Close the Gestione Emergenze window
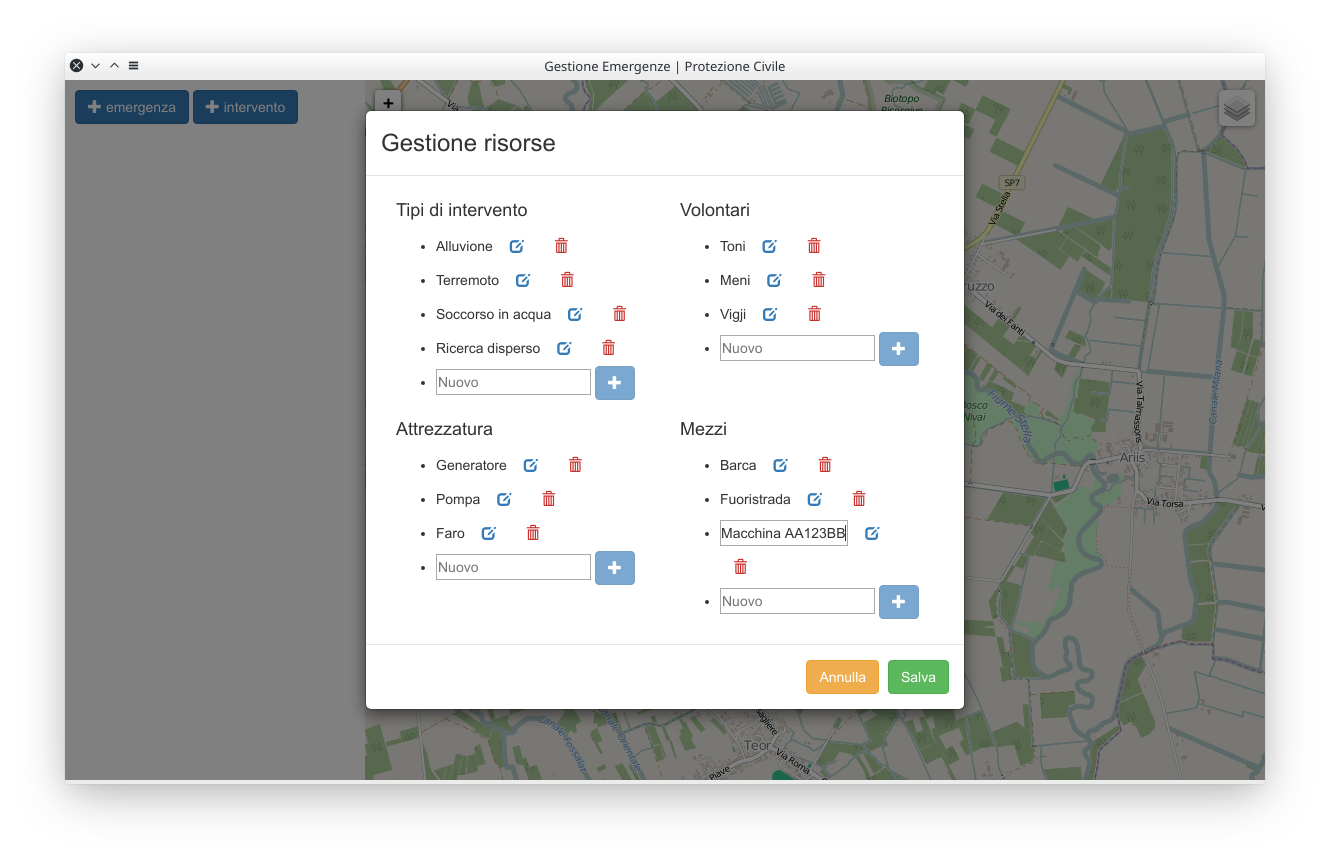Viewport: 1330px width, 861px height. click(76, 66)
